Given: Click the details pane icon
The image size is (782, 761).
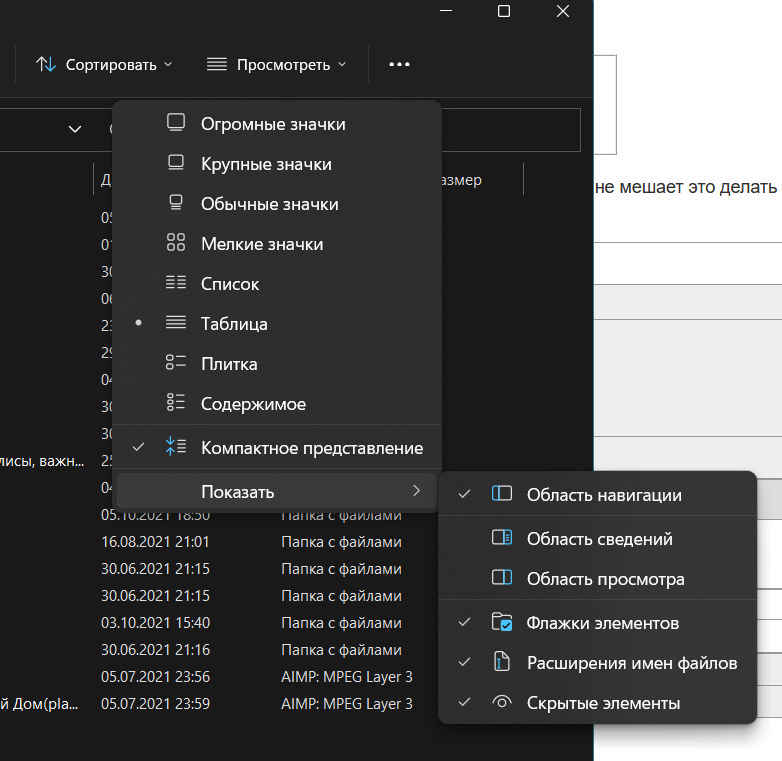Looking at the screenshot, I should tap(502, 538).
